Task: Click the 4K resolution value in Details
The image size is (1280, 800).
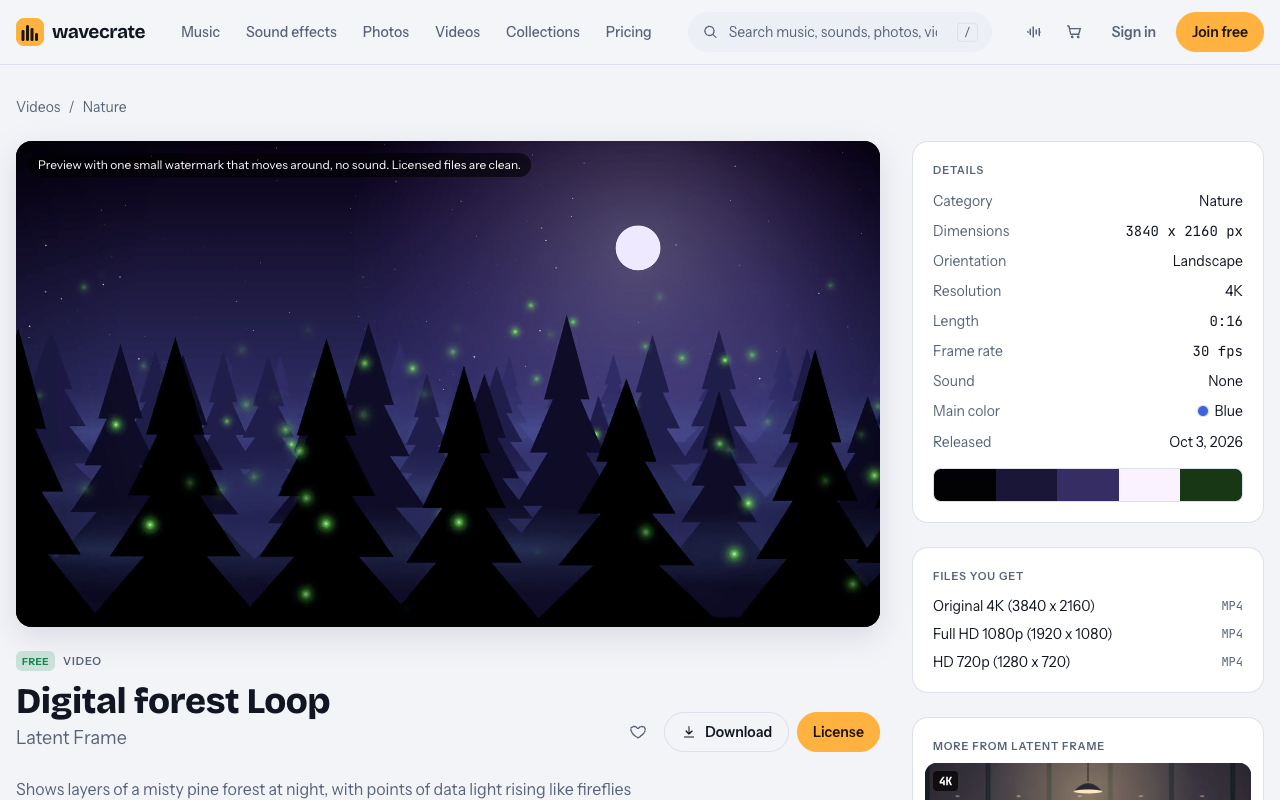Action: point(1234,291)
